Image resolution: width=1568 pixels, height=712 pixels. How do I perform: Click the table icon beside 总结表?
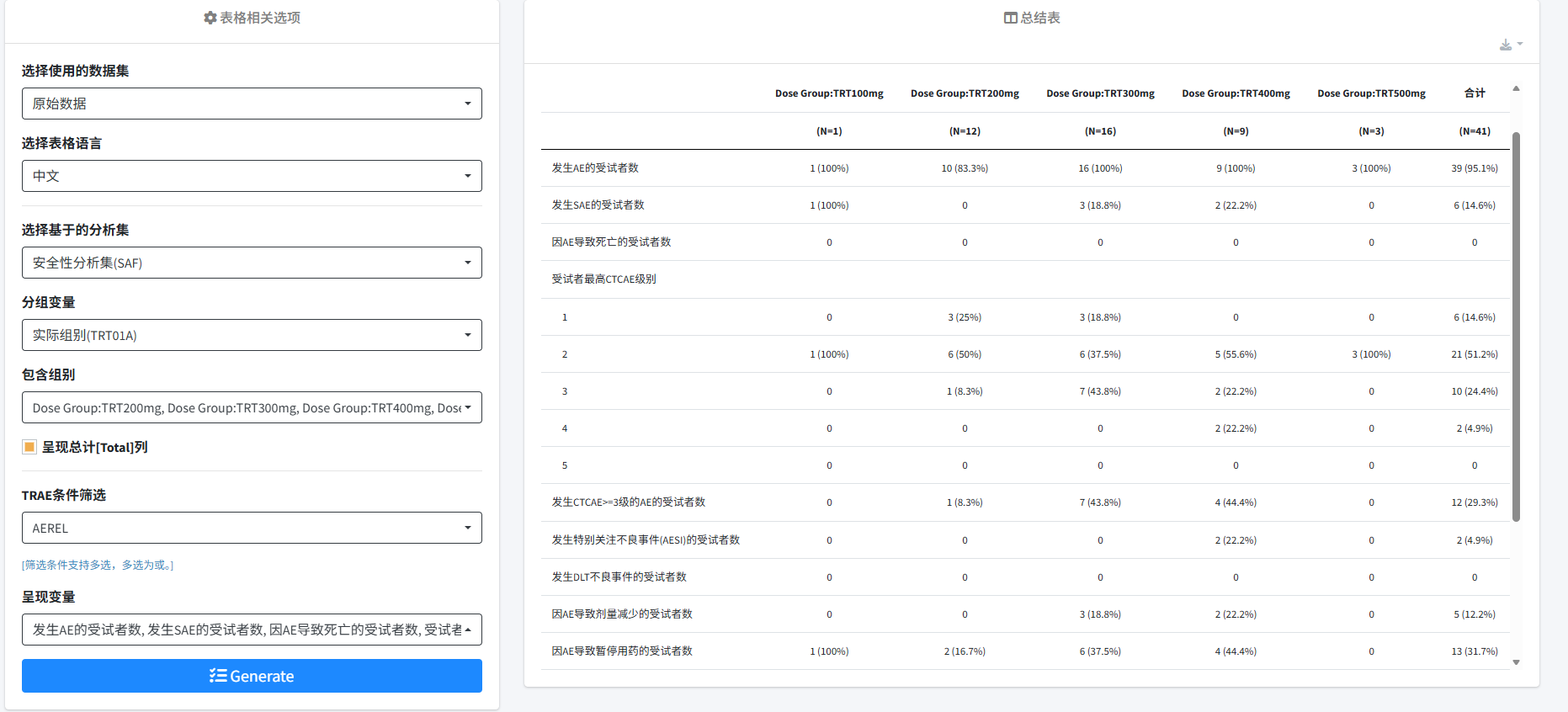[1010, 18]
